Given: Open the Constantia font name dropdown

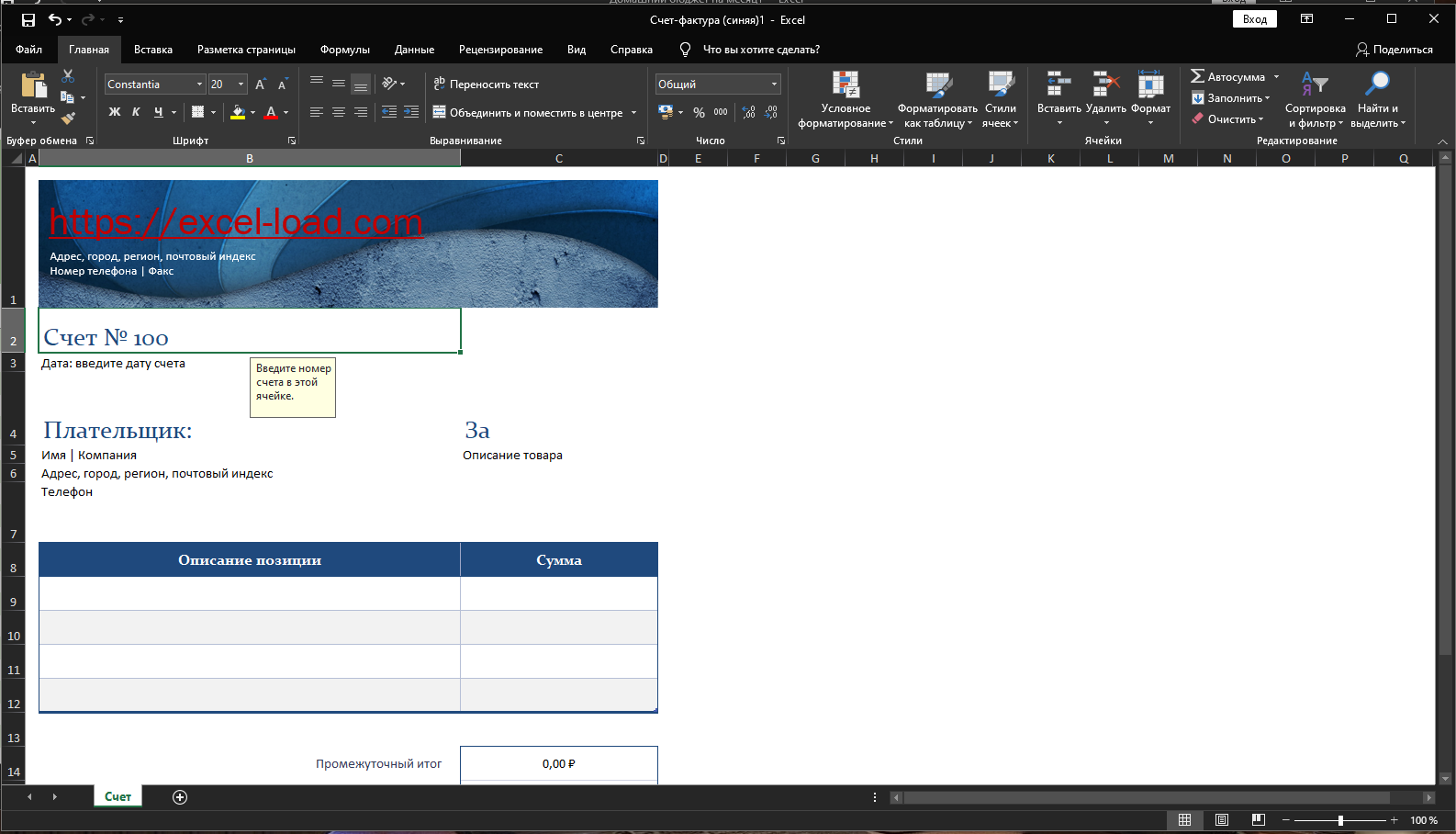Looking at the screenshot, I should [x=199, y=85].
